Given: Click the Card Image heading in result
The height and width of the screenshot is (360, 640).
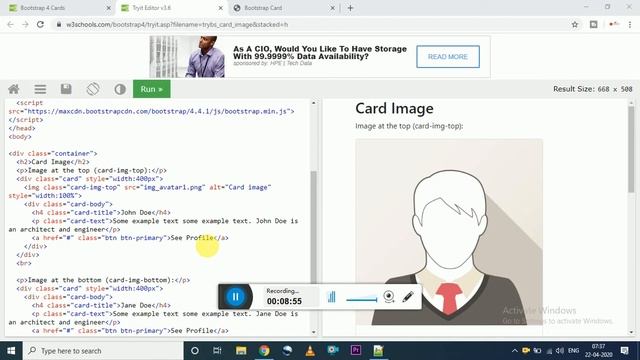Looking at the screenshot, I should pyautogui.click(x=394, y=109).
